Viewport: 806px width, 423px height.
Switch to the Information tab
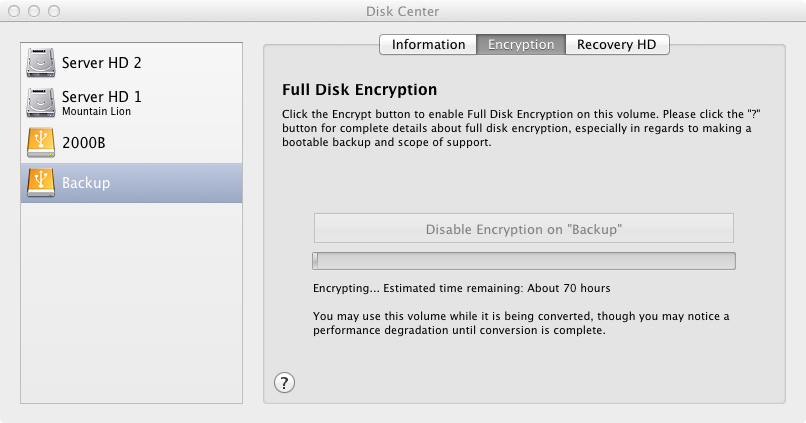pyautogui.click(x=428, y=45)
